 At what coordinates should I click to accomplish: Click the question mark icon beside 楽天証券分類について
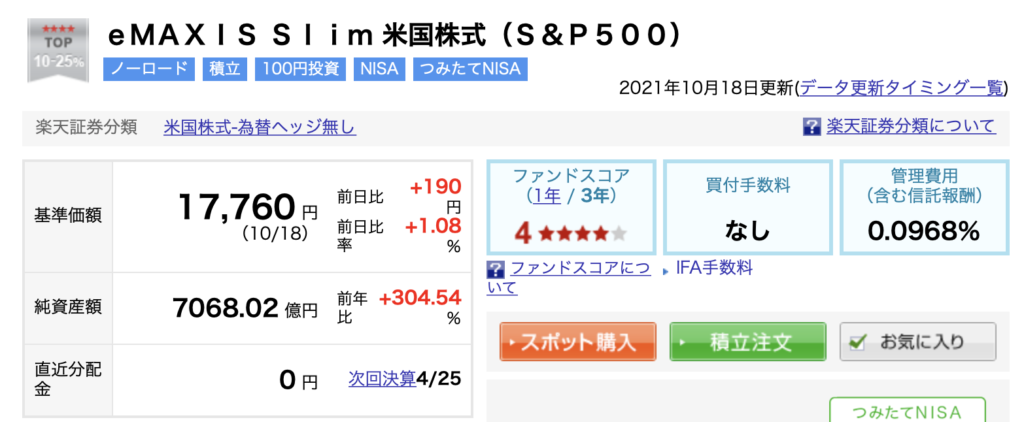pyautogui.click(x=812, y=127)
